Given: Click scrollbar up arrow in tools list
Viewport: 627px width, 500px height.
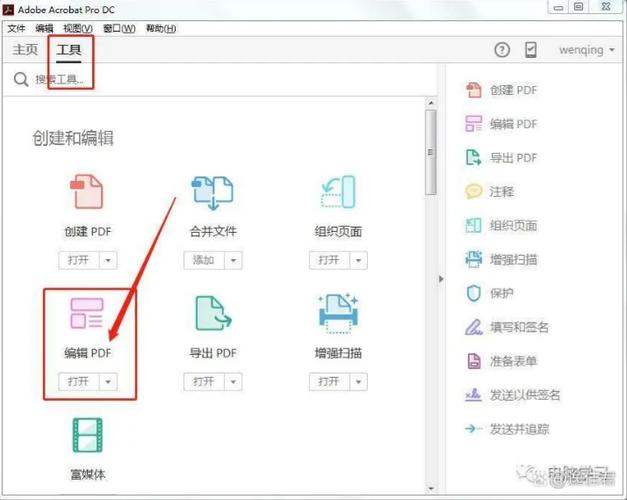Looking at the screenshot, I should pyautogui.click(x=431, y=103).
